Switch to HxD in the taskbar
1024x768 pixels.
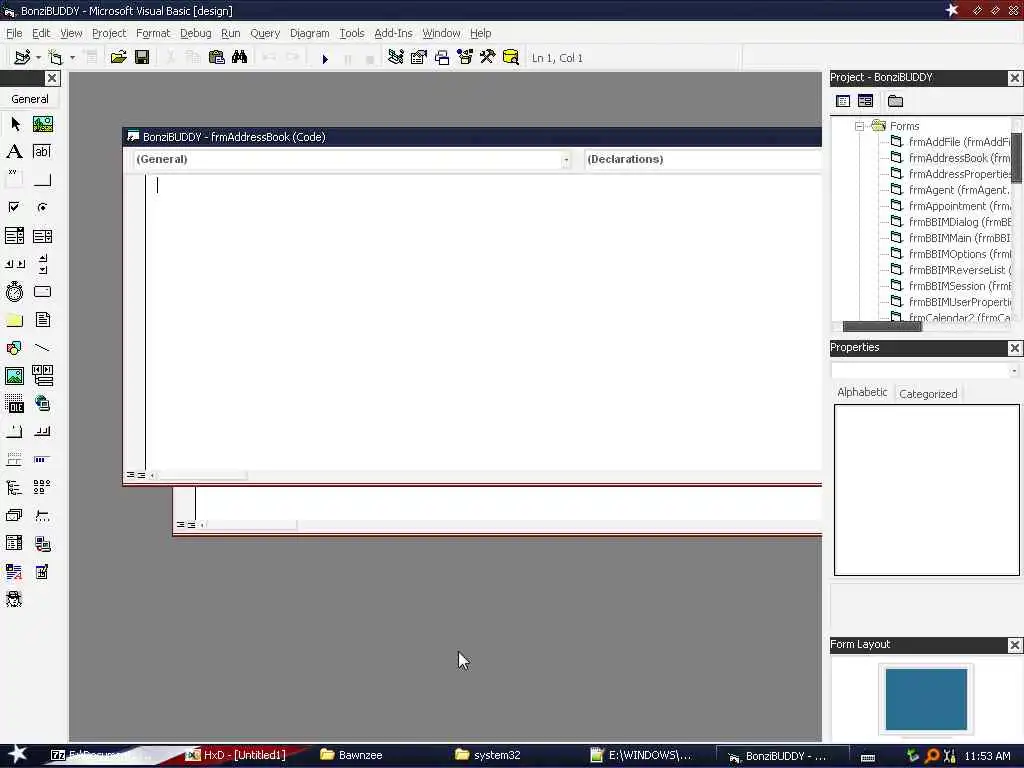[236, 755]
